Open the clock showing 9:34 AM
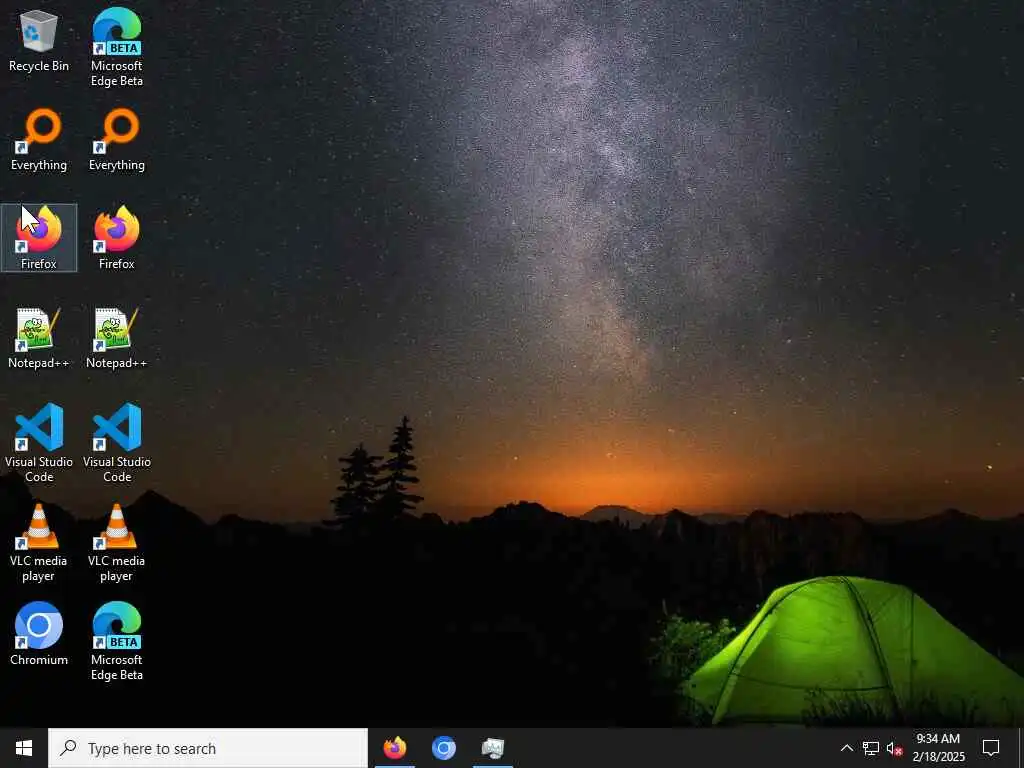 (938, 748)
